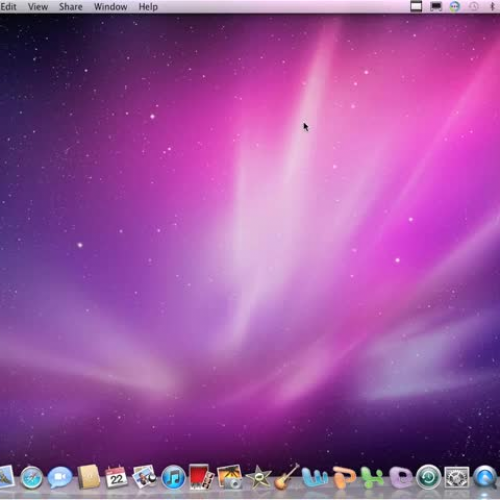
Task: Click the Displays menu bar icon
Action: pyautogui.click(x=436, y=6)
